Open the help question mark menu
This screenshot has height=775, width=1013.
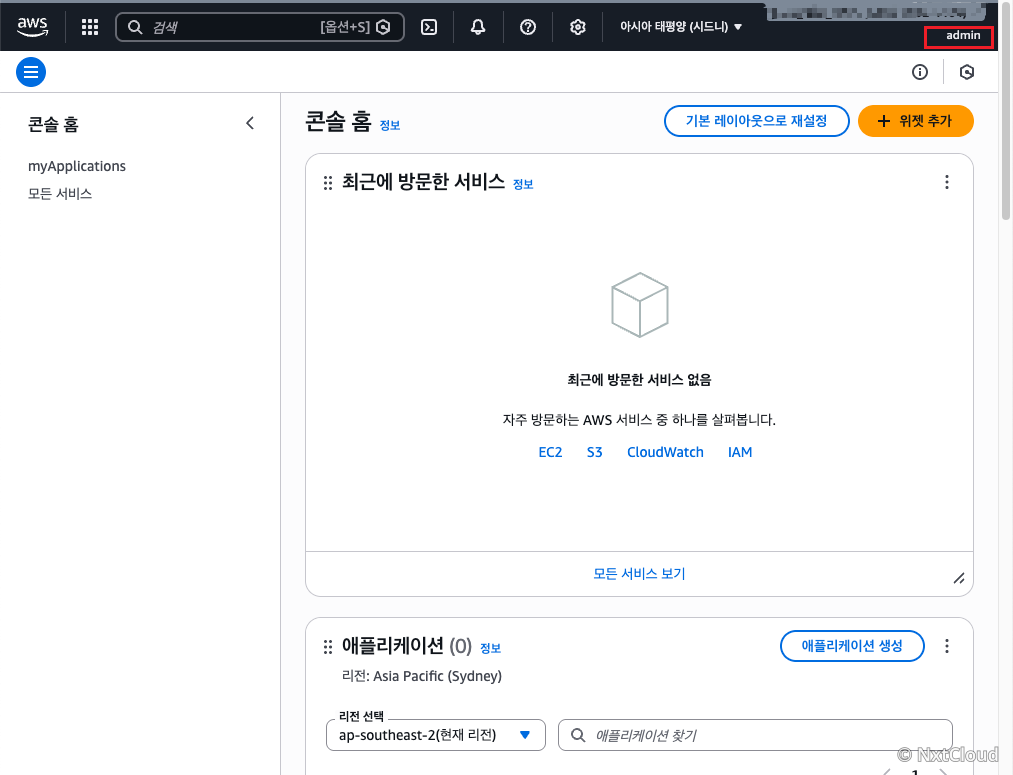528,27
